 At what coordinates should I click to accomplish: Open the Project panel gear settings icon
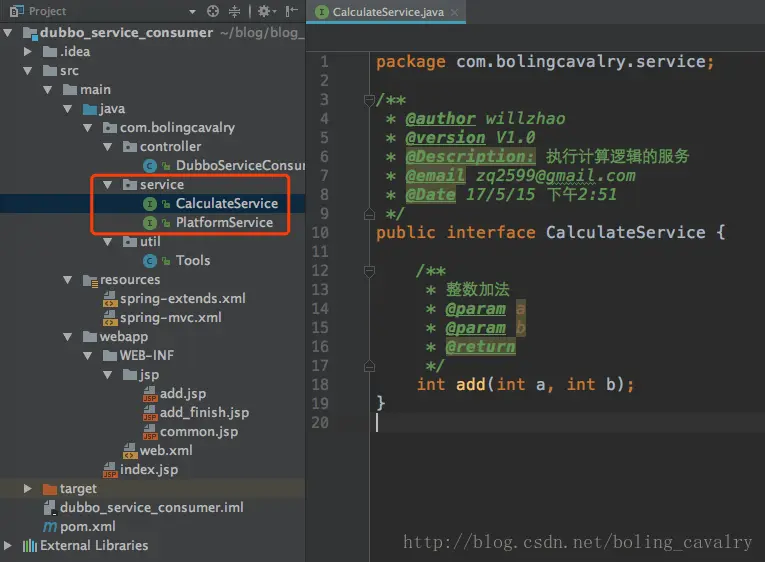pyautogui.click(x=264, y=11)
